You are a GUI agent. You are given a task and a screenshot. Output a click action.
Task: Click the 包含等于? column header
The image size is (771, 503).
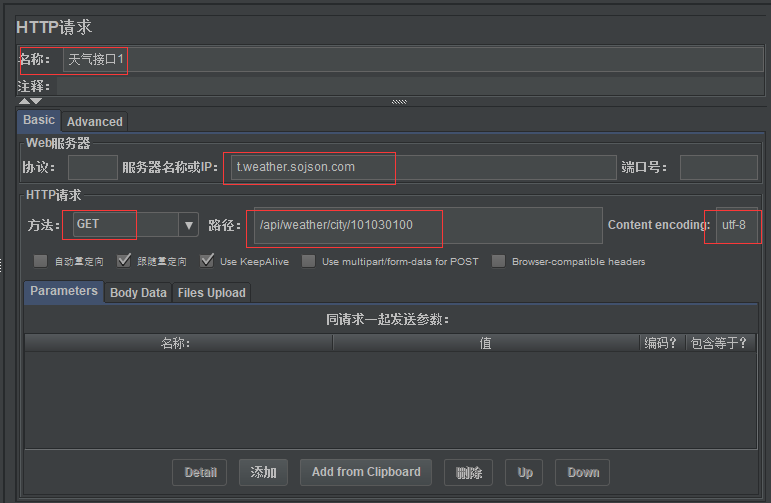pyautogui.click(x=720, y=343)
